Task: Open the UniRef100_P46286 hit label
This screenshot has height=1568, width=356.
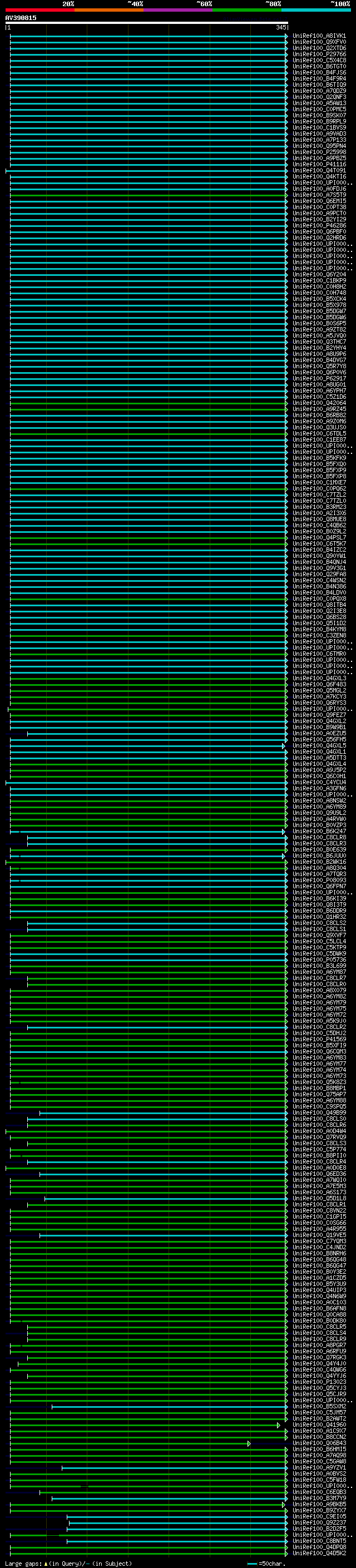Action: 319,226
